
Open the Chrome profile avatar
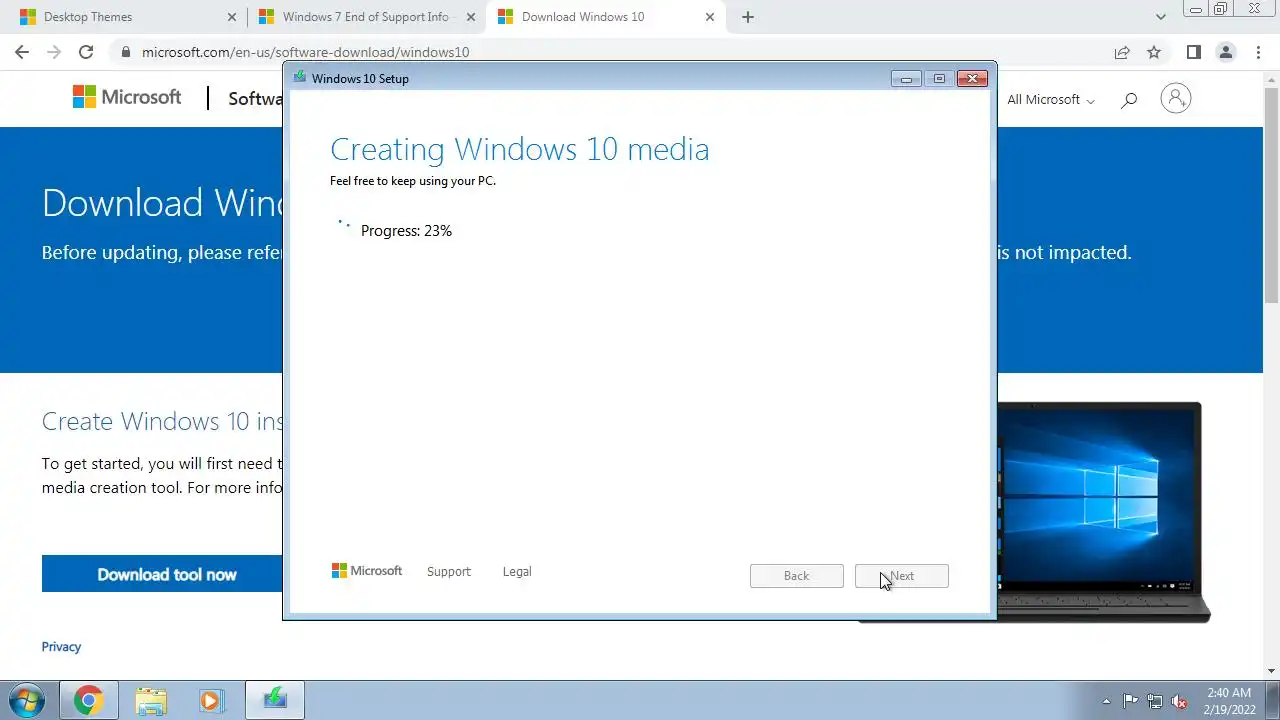(x=1225, y=52)
